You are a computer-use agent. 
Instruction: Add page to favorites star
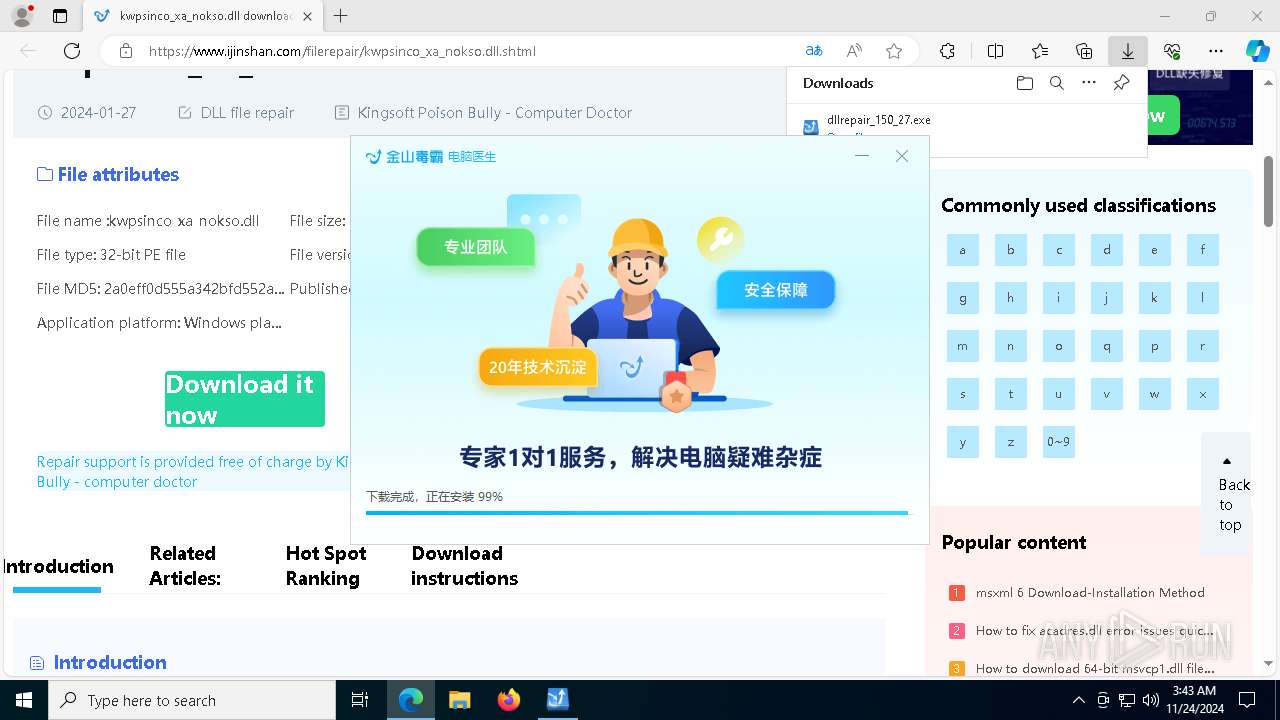[894, 51]
